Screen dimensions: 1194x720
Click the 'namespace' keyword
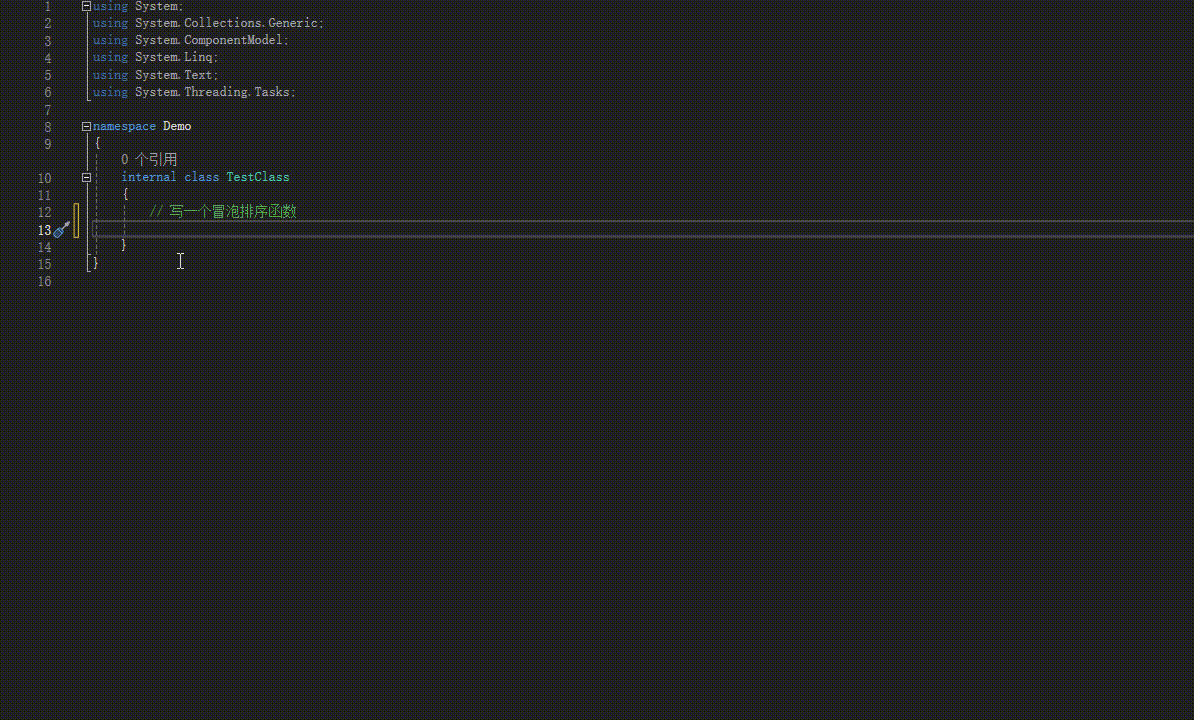[124, 126]
